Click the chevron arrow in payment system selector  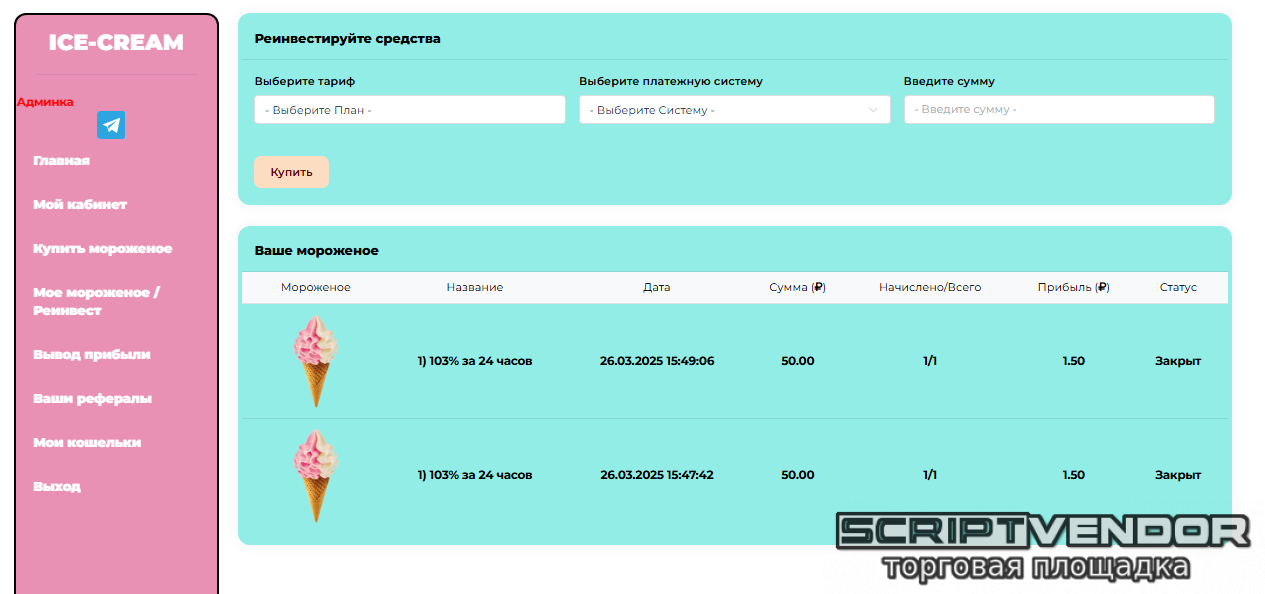coord(873,110)
